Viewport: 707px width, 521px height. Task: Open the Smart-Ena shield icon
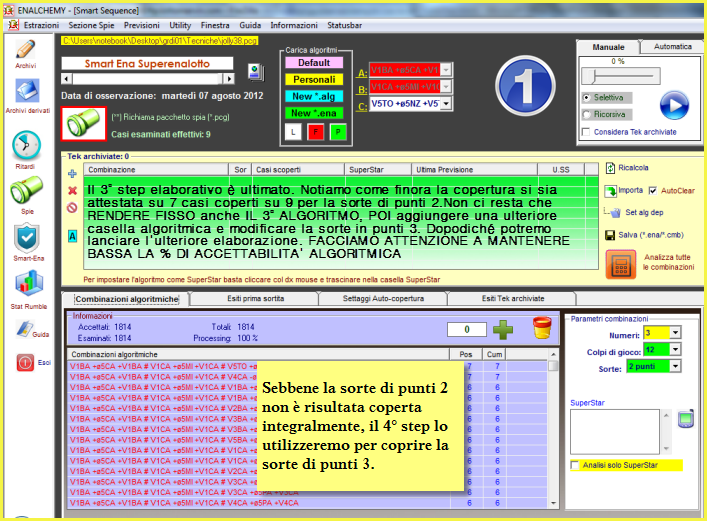(27, 238)
